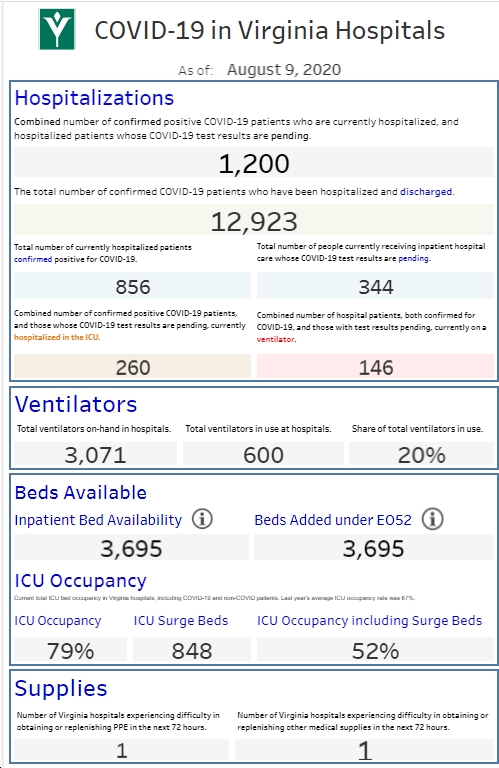Select the 12,923 discharged patients value
Image resolution: width=499 pixels, height=768 pixels.
254,221
